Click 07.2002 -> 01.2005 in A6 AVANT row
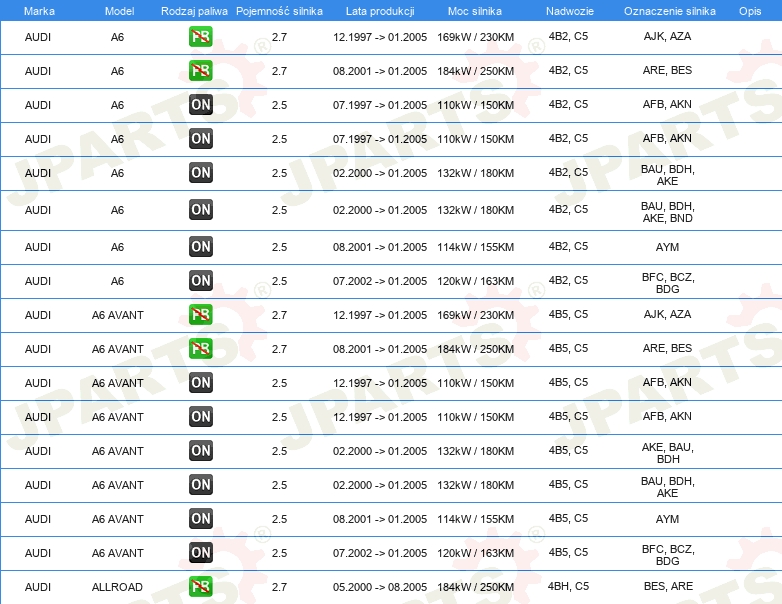782x604 pixels. [380, 553]
